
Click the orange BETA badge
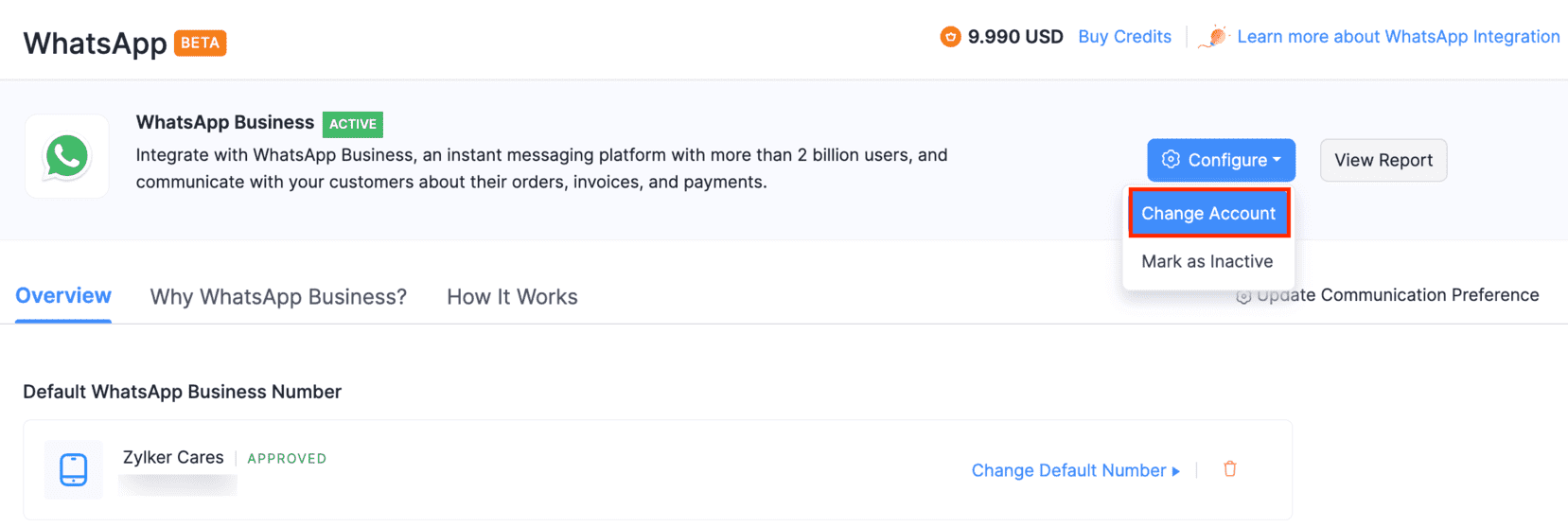[x=200, y=44]
